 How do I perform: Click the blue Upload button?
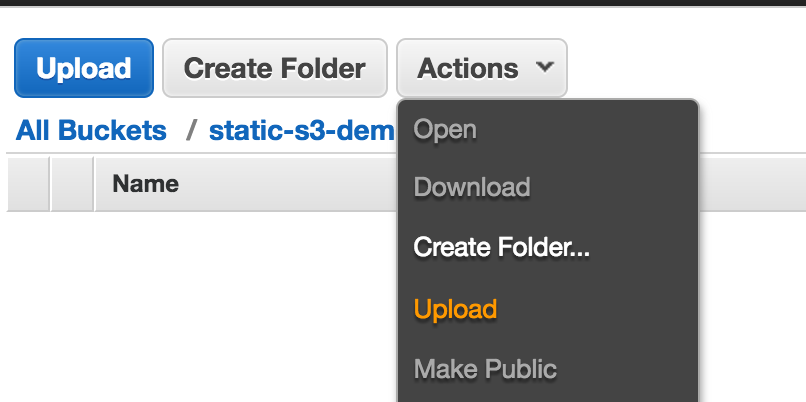tap(84, 68)
